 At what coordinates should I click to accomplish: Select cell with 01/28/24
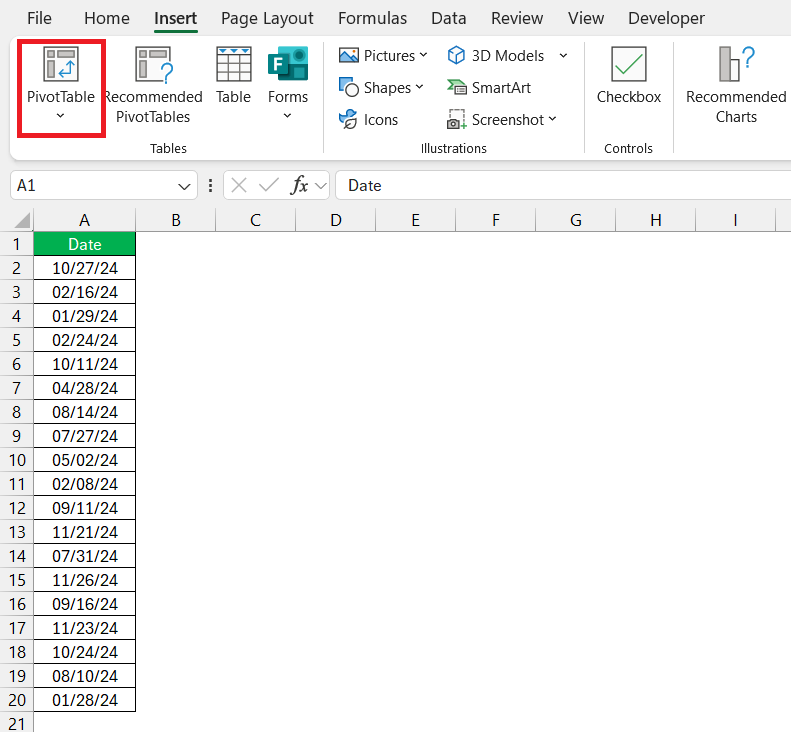[x=85, y=700]
